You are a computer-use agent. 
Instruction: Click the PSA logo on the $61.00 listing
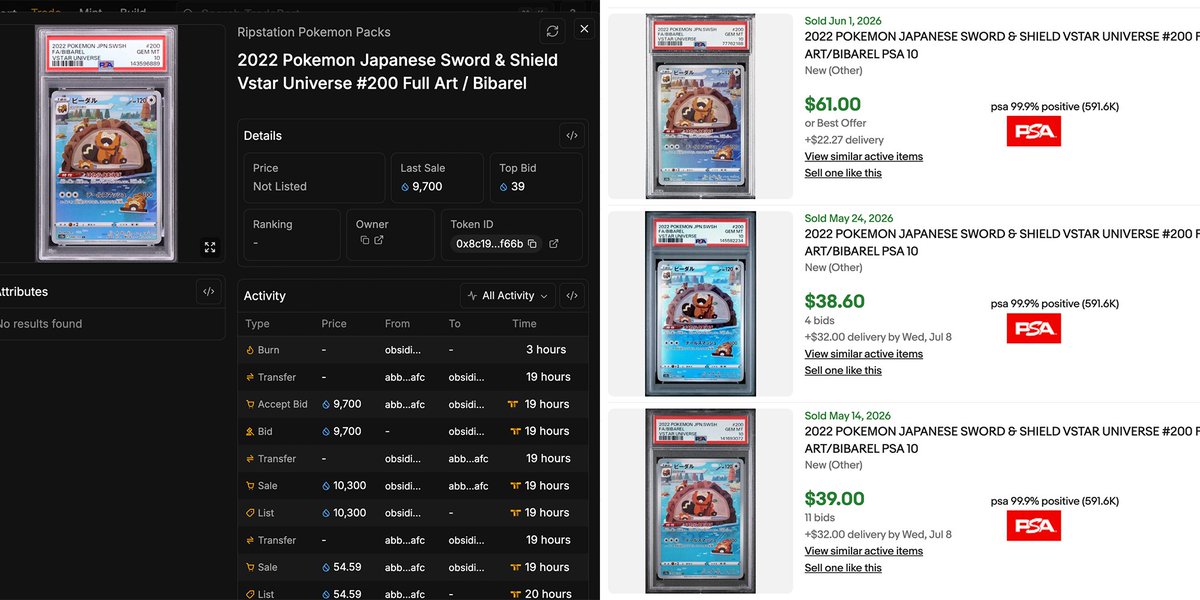click(1033, 131)
